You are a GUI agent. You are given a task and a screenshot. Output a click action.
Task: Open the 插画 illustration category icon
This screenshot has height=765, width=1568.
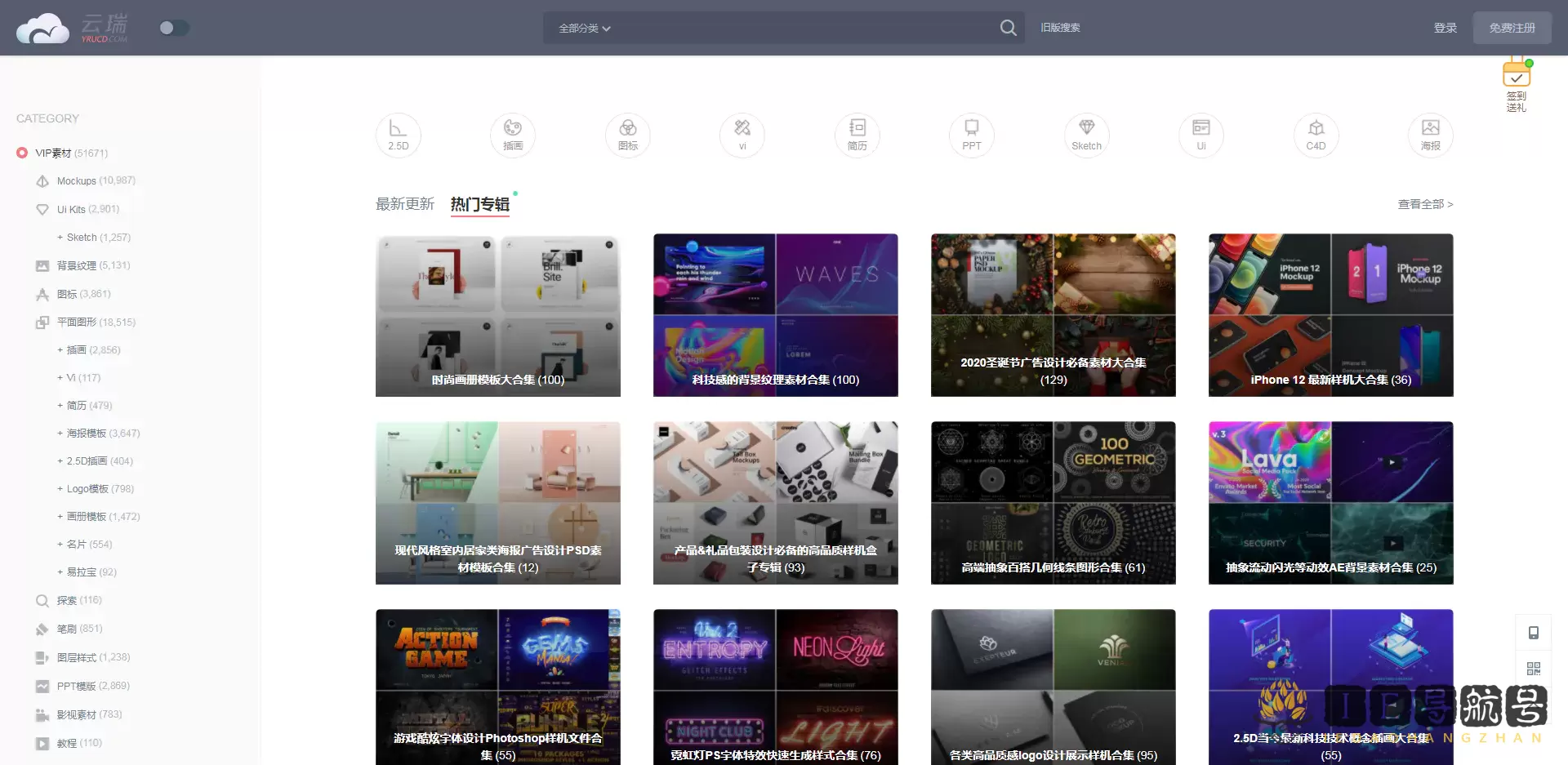[513, 134]
